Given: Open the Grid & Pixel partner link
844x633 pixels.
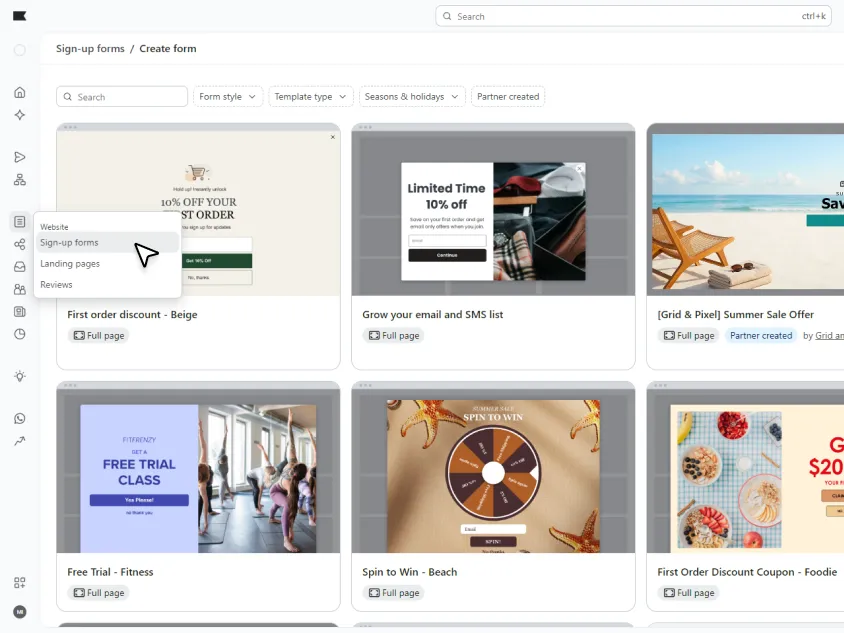Looking at the screenshot, I should click(829, 335).
